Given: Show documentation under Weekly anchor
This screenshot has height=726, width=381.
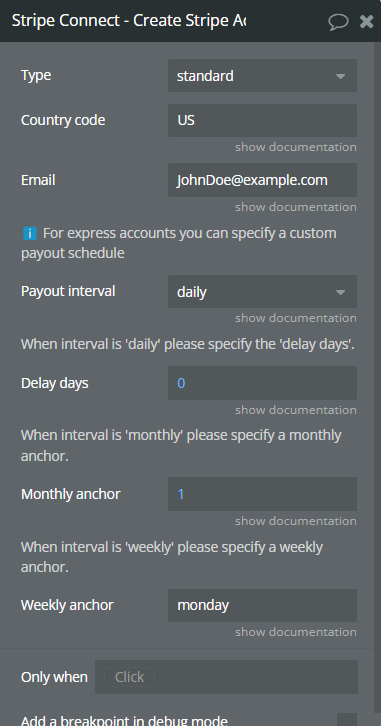Looking at the screenshot, I should 296,632.
